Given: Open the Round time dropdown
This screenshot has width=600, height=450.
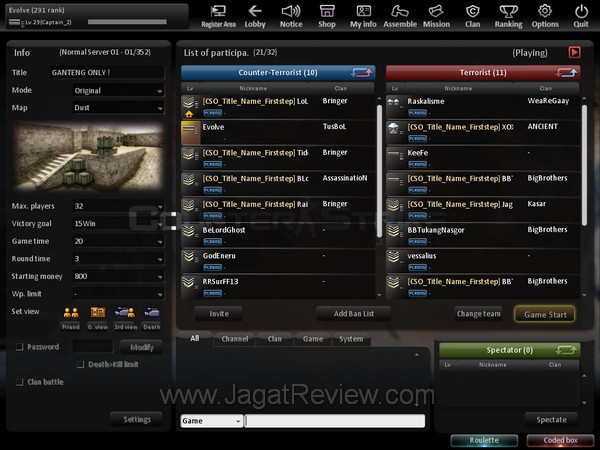Looking at the screenshot, I should coord(119,259).
